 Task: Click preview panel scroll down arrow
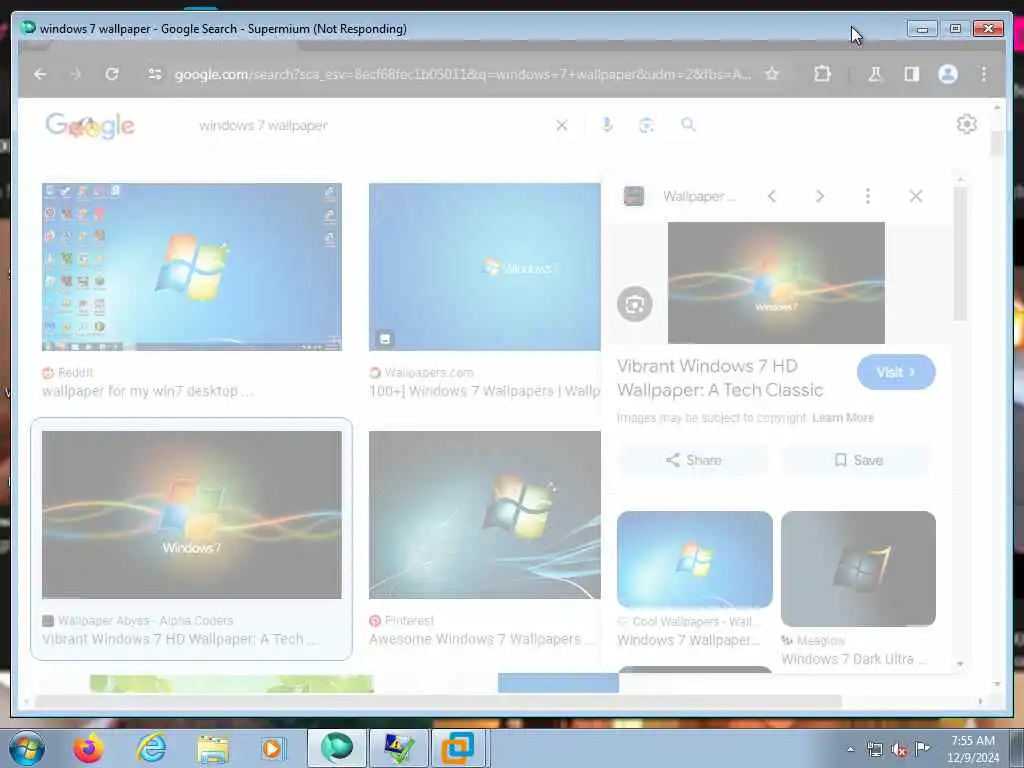click(960, 664)
